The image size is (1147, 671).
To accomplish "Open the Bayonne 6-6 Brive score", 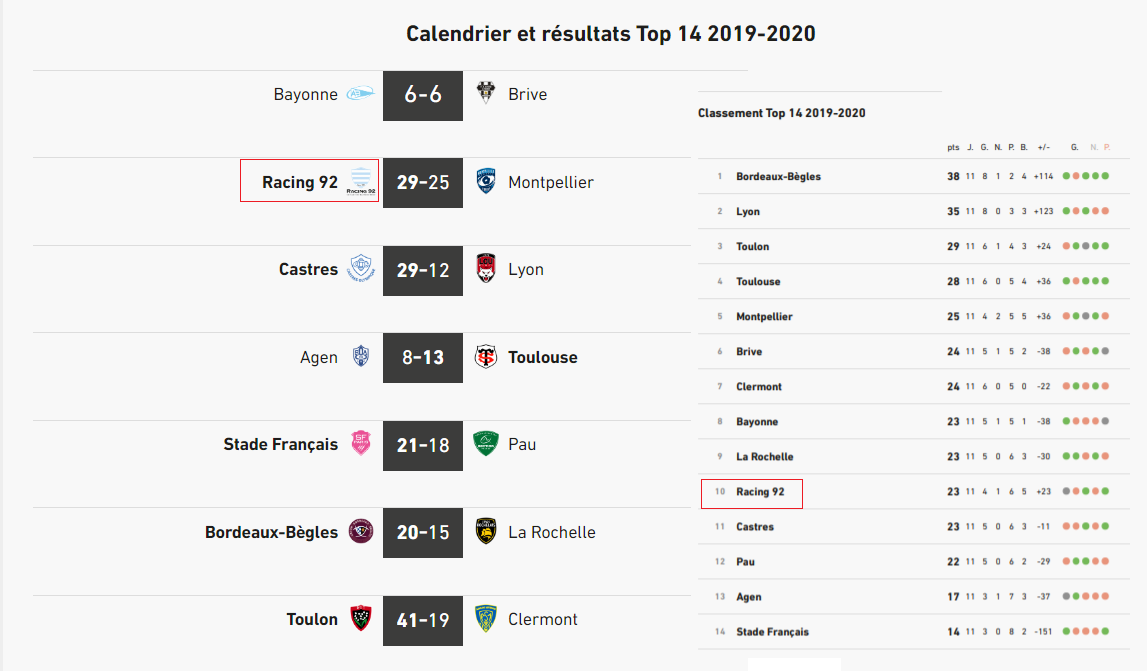I will tap(423, 95).
